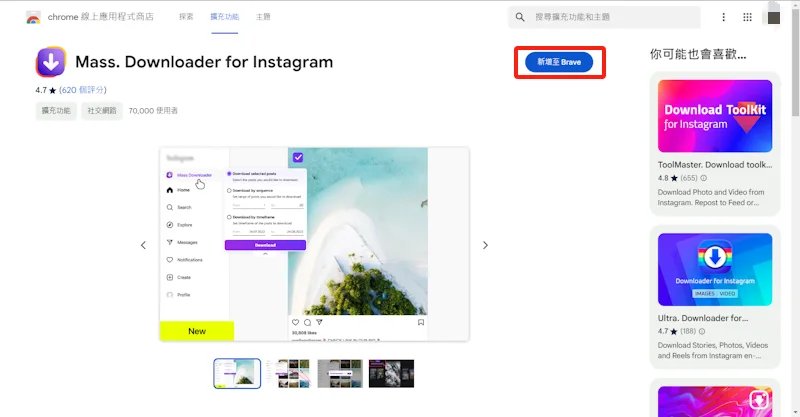This screenshot has width=800, height=417.
Task: Click the 擴充功能 category chip
Action: point(56,110)
